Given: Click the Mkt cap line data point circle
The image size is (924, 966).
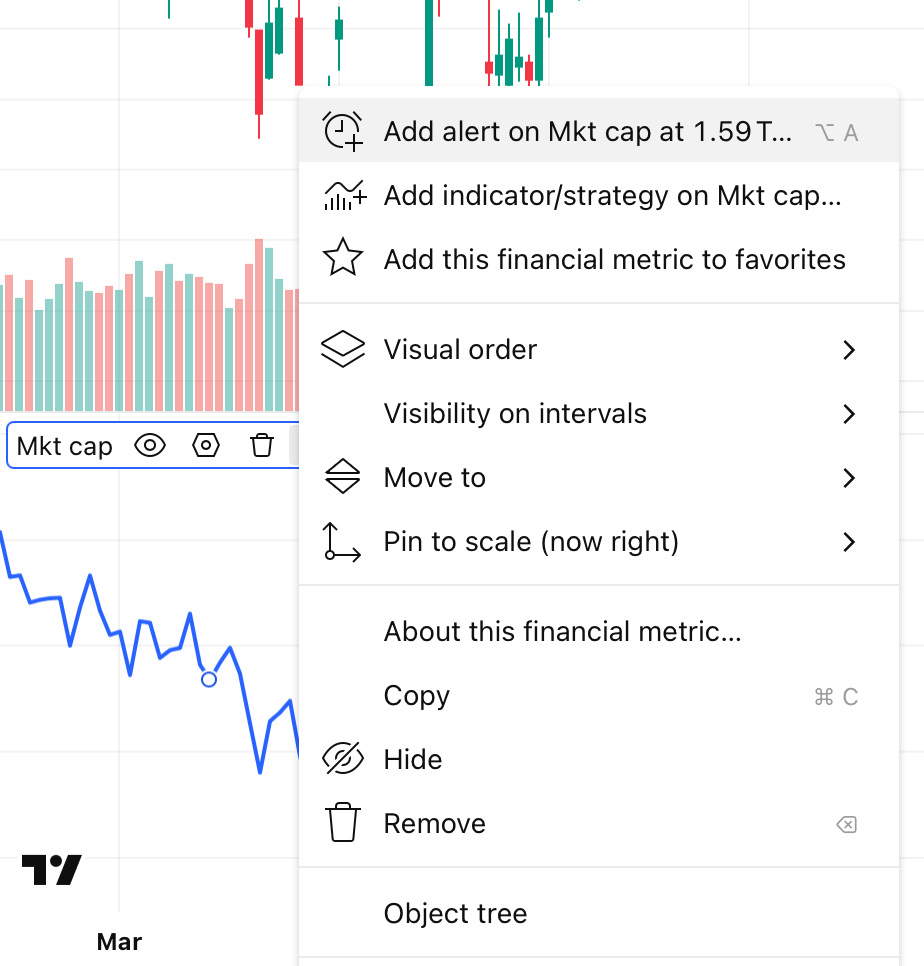Looking at the screenshot, I should (x=209, y=679).
